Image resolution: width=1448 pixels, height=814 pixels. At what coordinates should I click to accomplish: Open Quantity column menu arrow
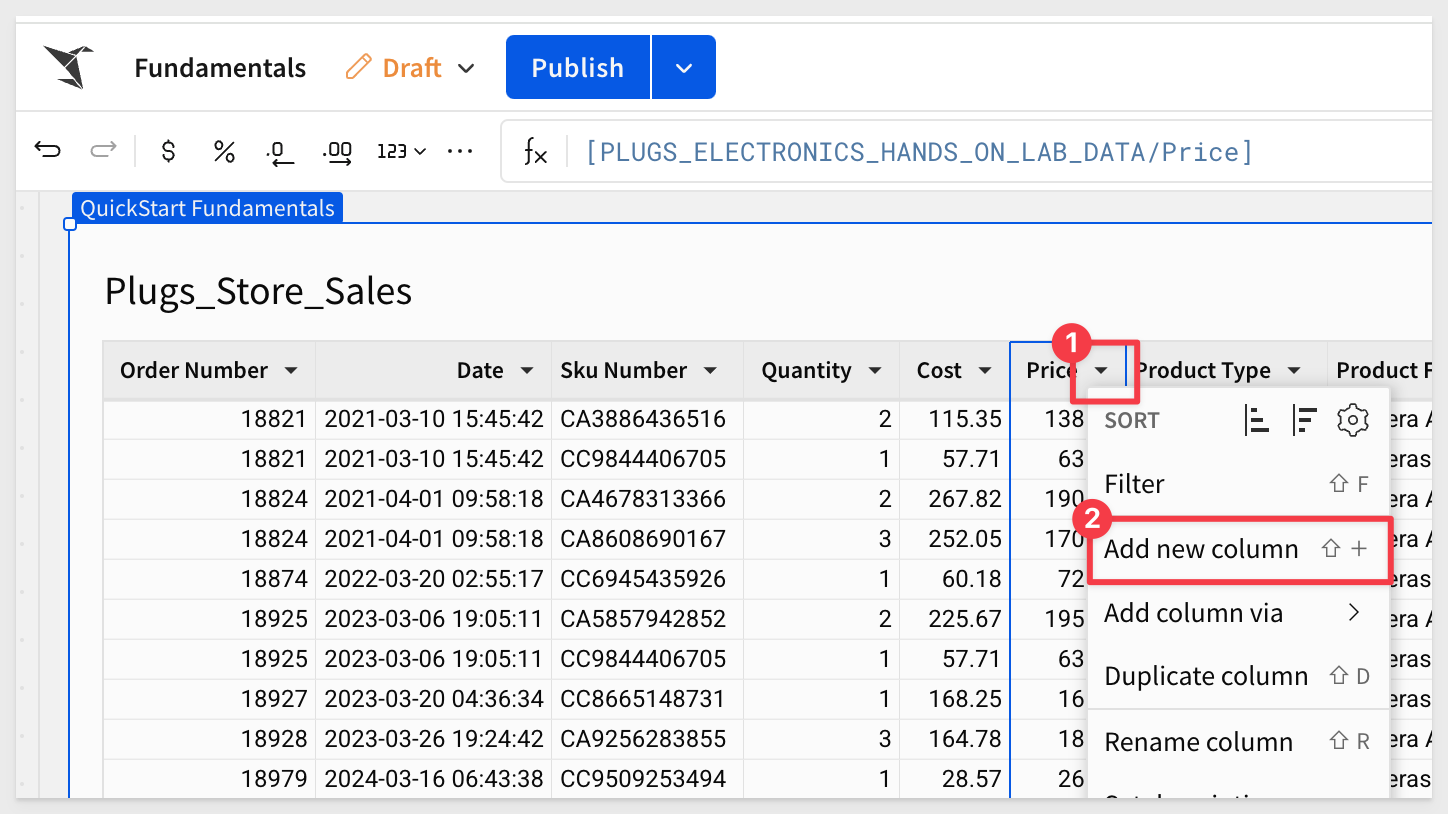tap(875, 371)
